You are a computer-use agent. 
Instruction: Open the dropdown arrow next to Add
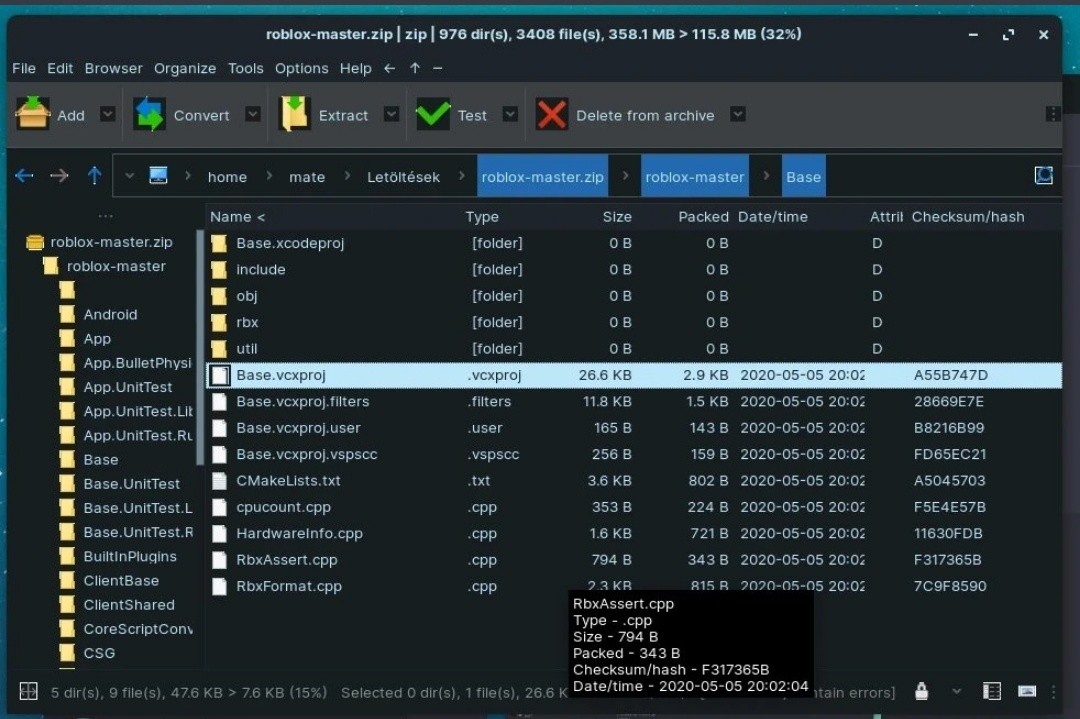point(107,114)
